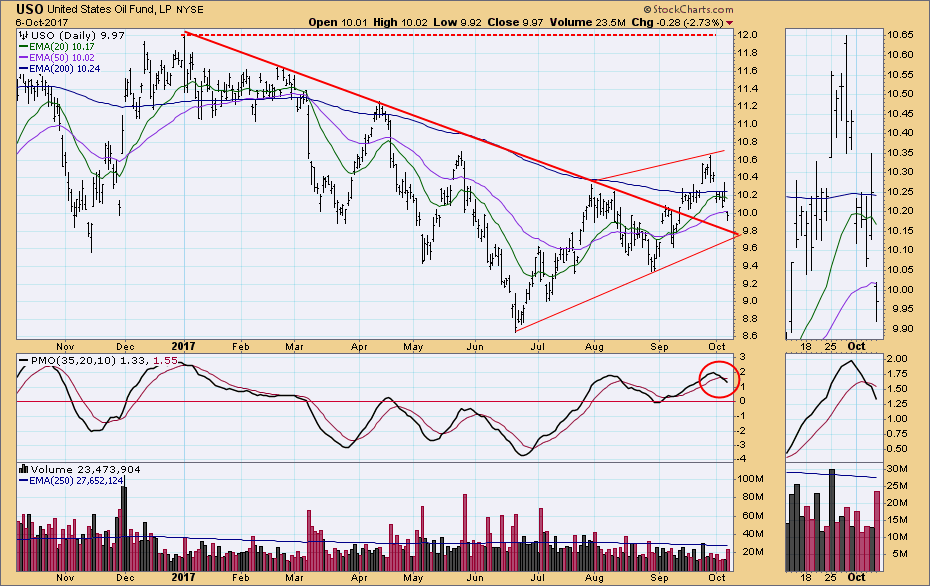
Task: Click the Low 9.92 value
Action: 457,22
